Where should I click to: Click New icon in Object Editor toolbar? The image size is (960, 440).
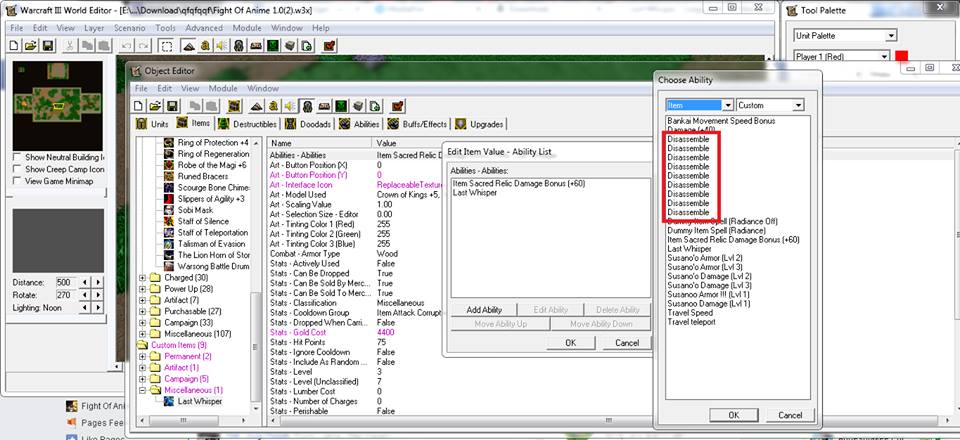point(138,105)
